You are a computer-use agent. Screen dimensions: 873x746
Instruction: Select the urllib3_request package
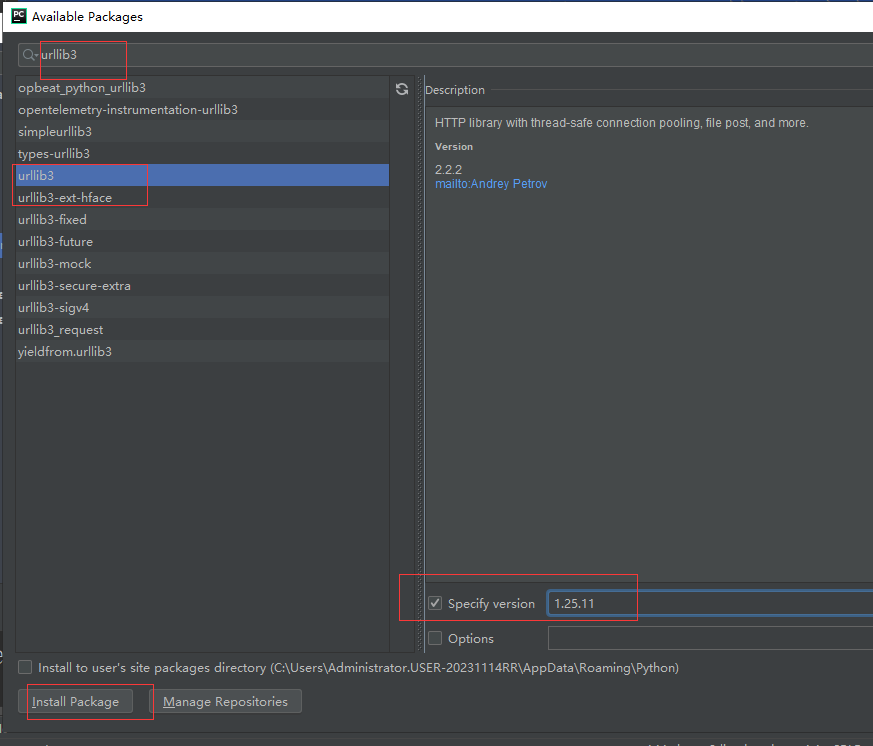click(203, 330)
